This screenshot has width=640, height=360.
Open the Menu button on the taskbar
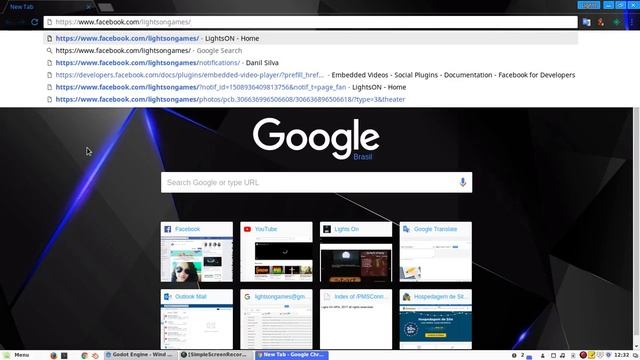(17, 355)
